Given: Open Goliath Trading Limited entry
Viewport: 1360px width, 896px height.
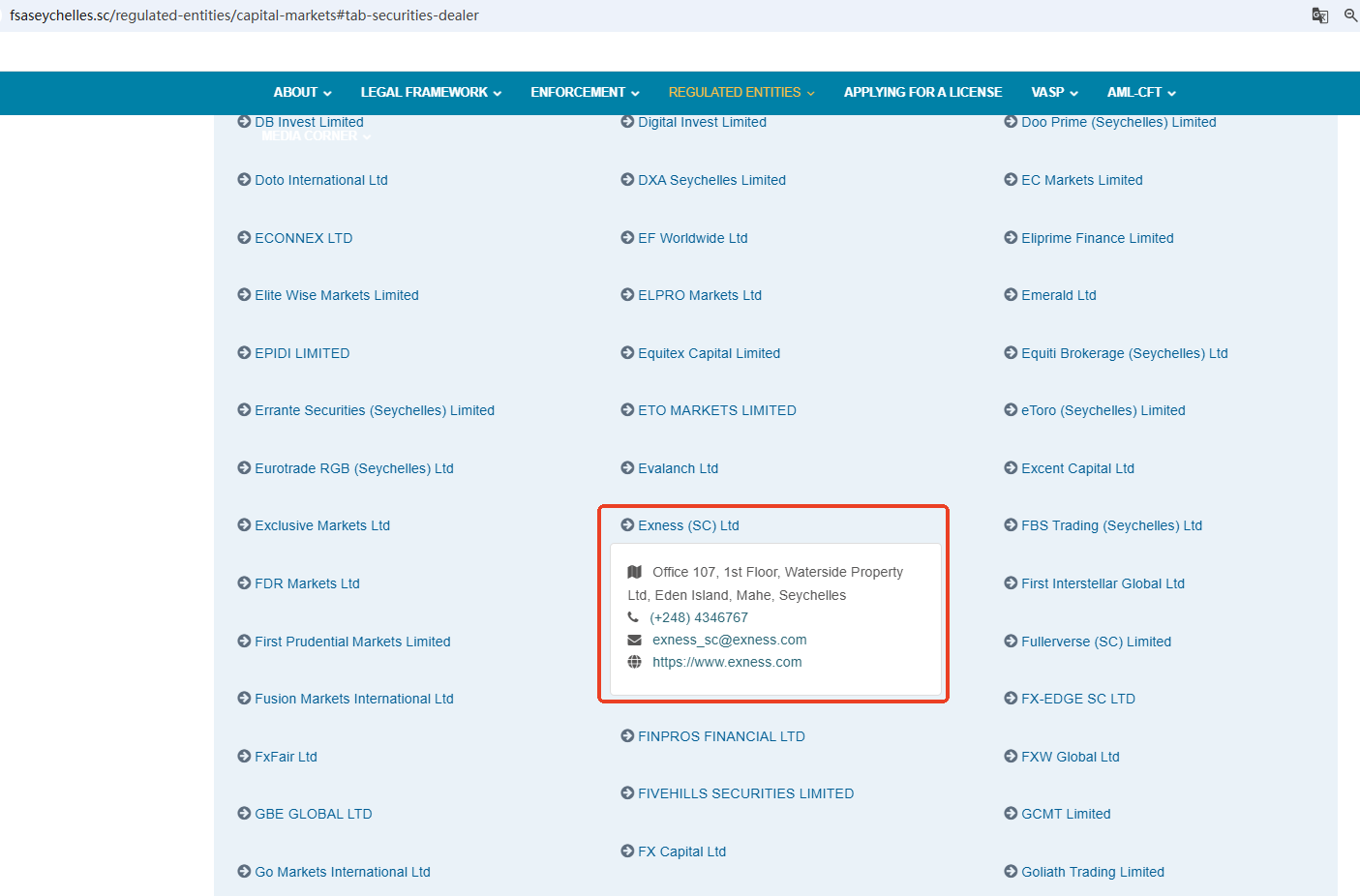Looking at the screenshot, I should [x=1093, y=872].
